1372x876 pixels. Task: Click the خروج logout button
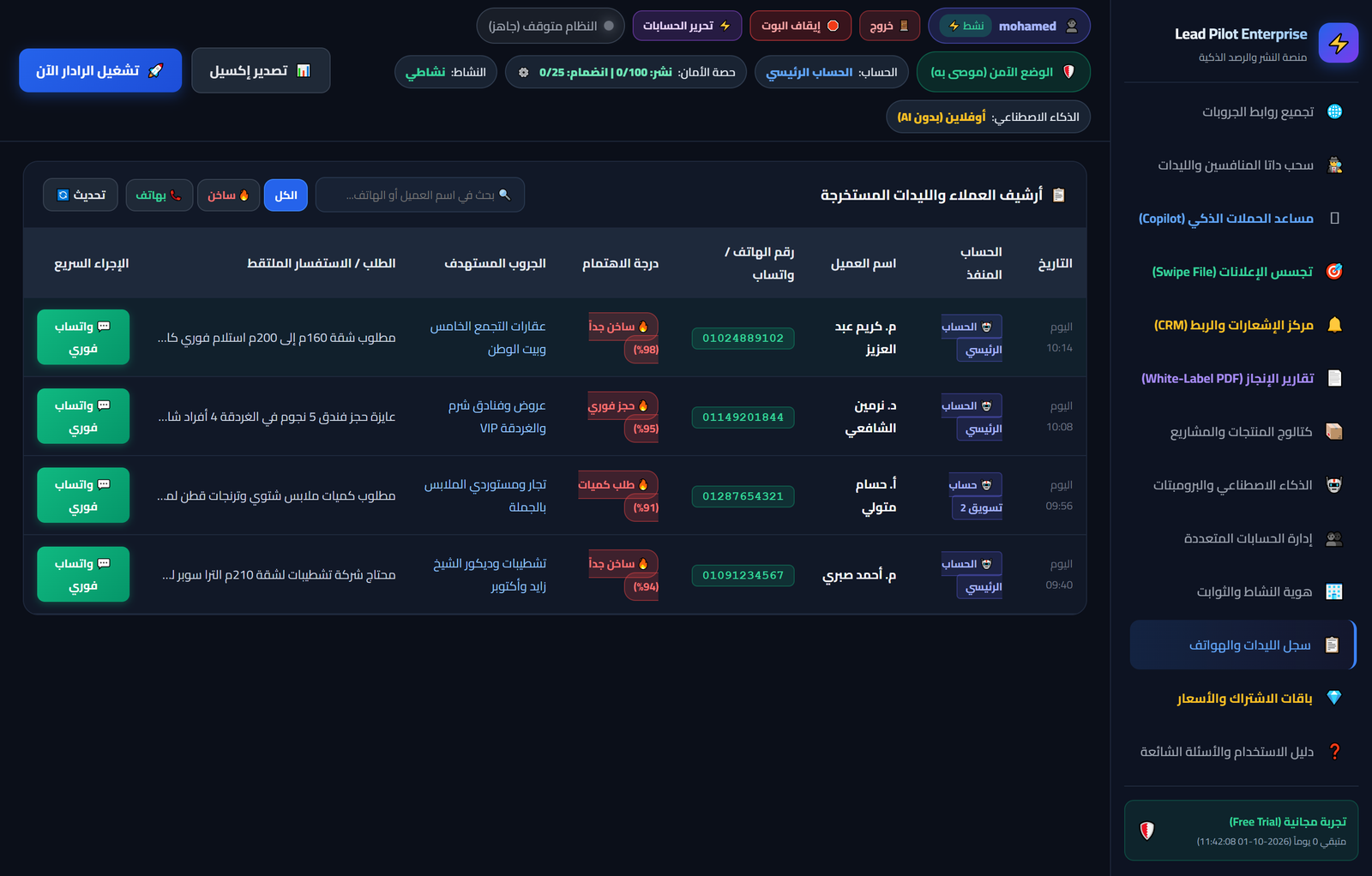click(890, 26)
